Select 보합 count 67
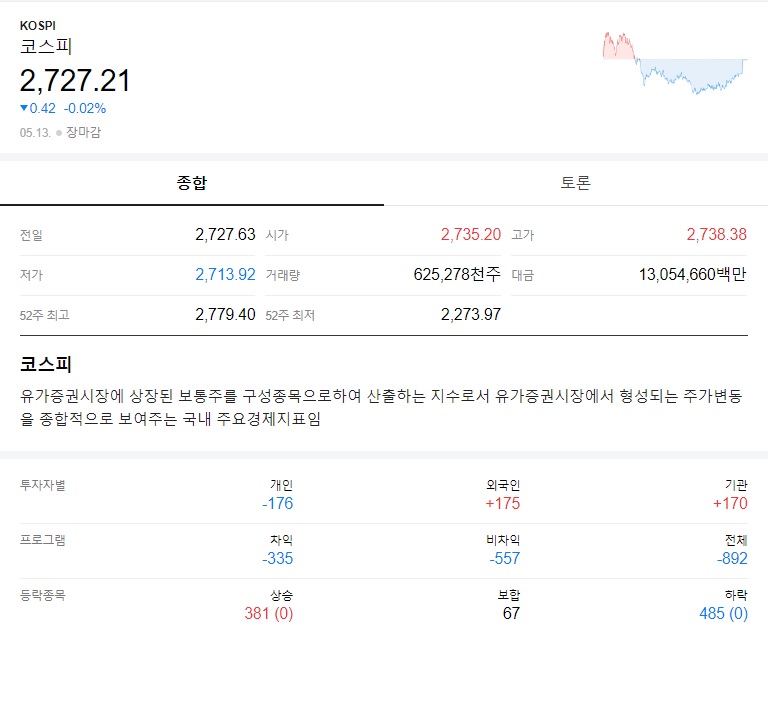768x722 pixels. [511, 614]
